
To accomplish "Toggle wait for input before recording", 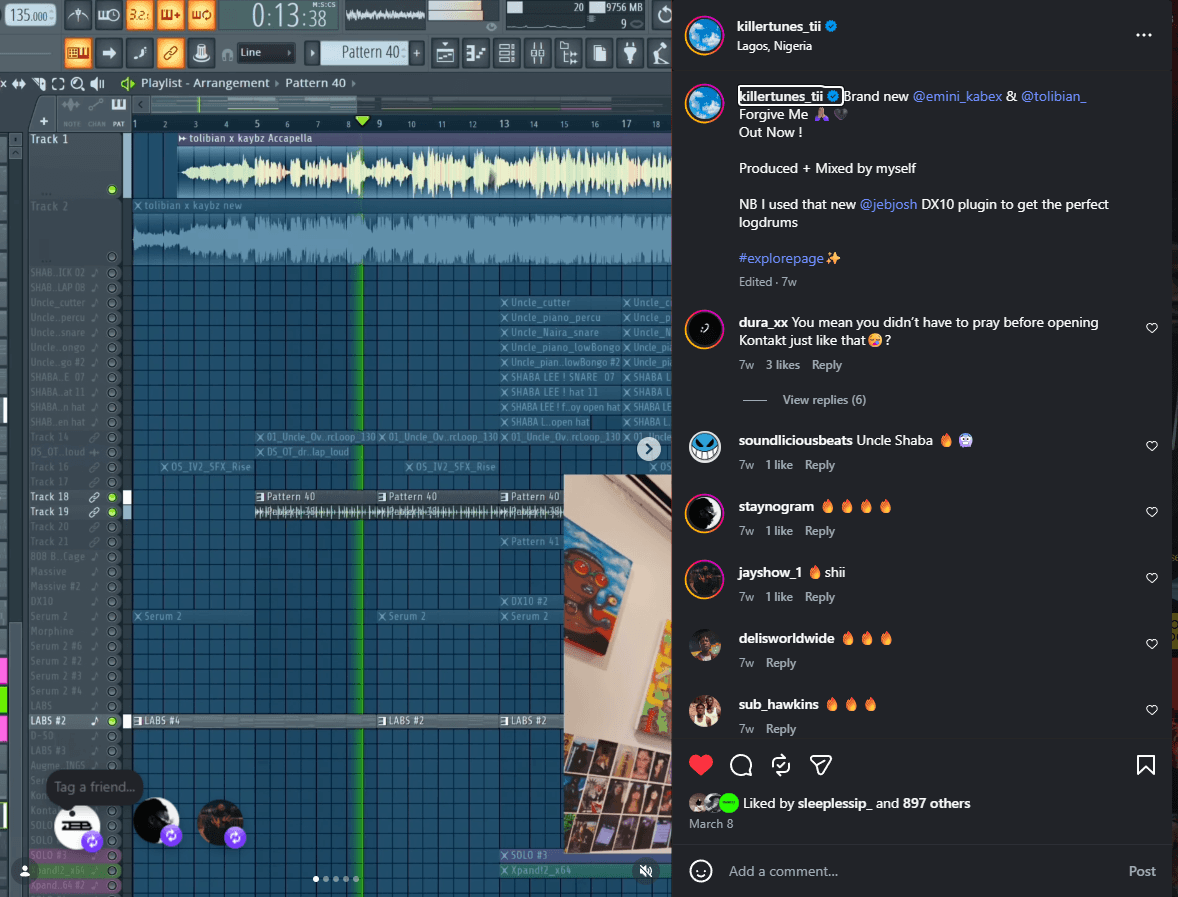I will (108, 14).
